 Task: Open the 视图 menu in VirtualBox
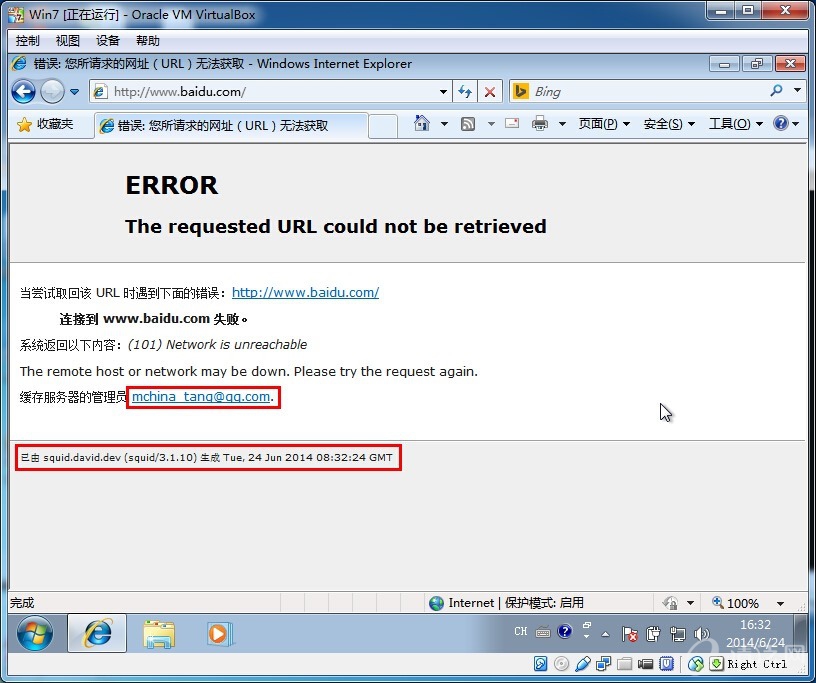(68, 41)
